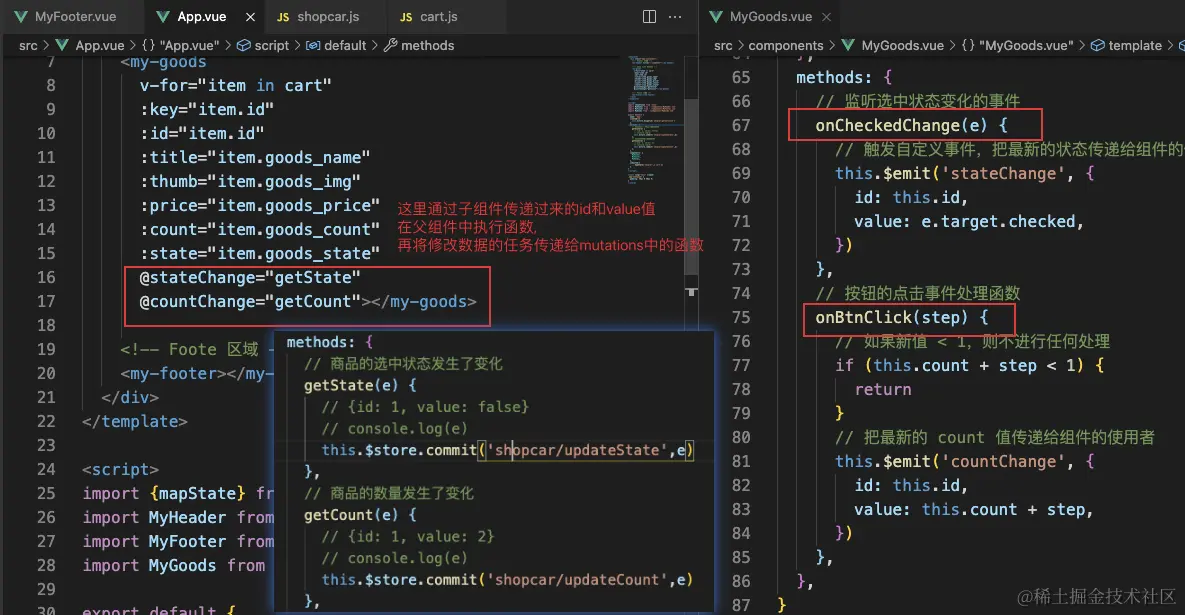Image resolution: width=1185 pixels, height=615 pixels.
Task: Open the components breadcrumb in right editor
Action: 786,45
